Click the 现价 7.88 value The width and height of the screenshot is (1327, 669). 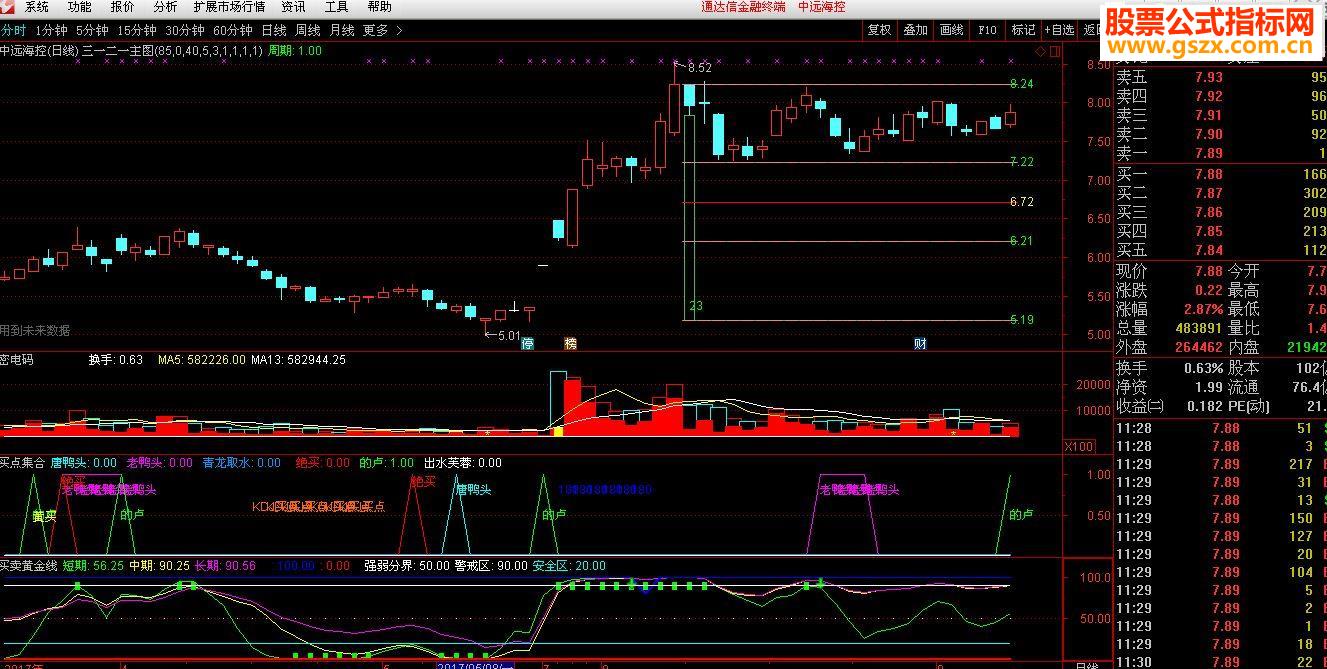(x=1209, y=271)
